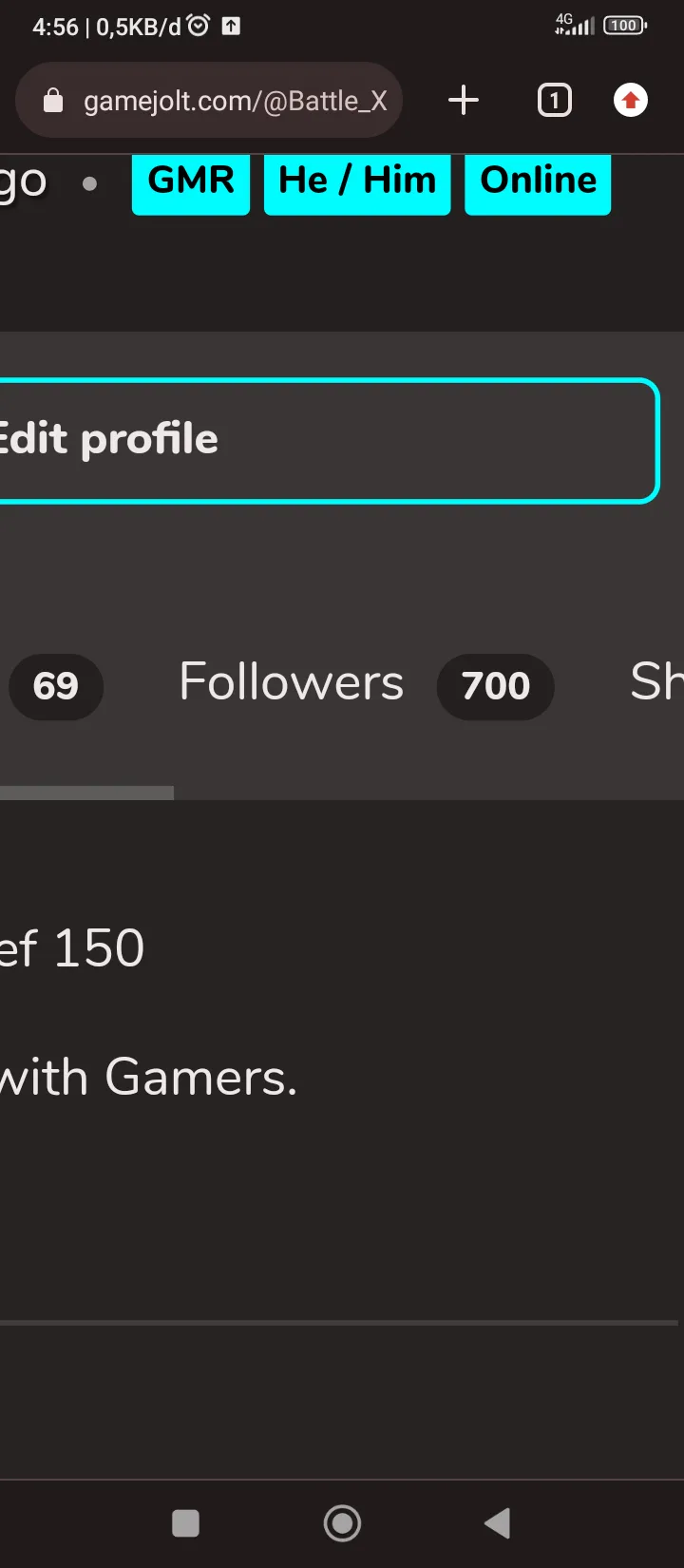The width and height of the screenshot is (684, 1568).
Task: Tap the upload arrow icon in status bar
Action: 231,27
